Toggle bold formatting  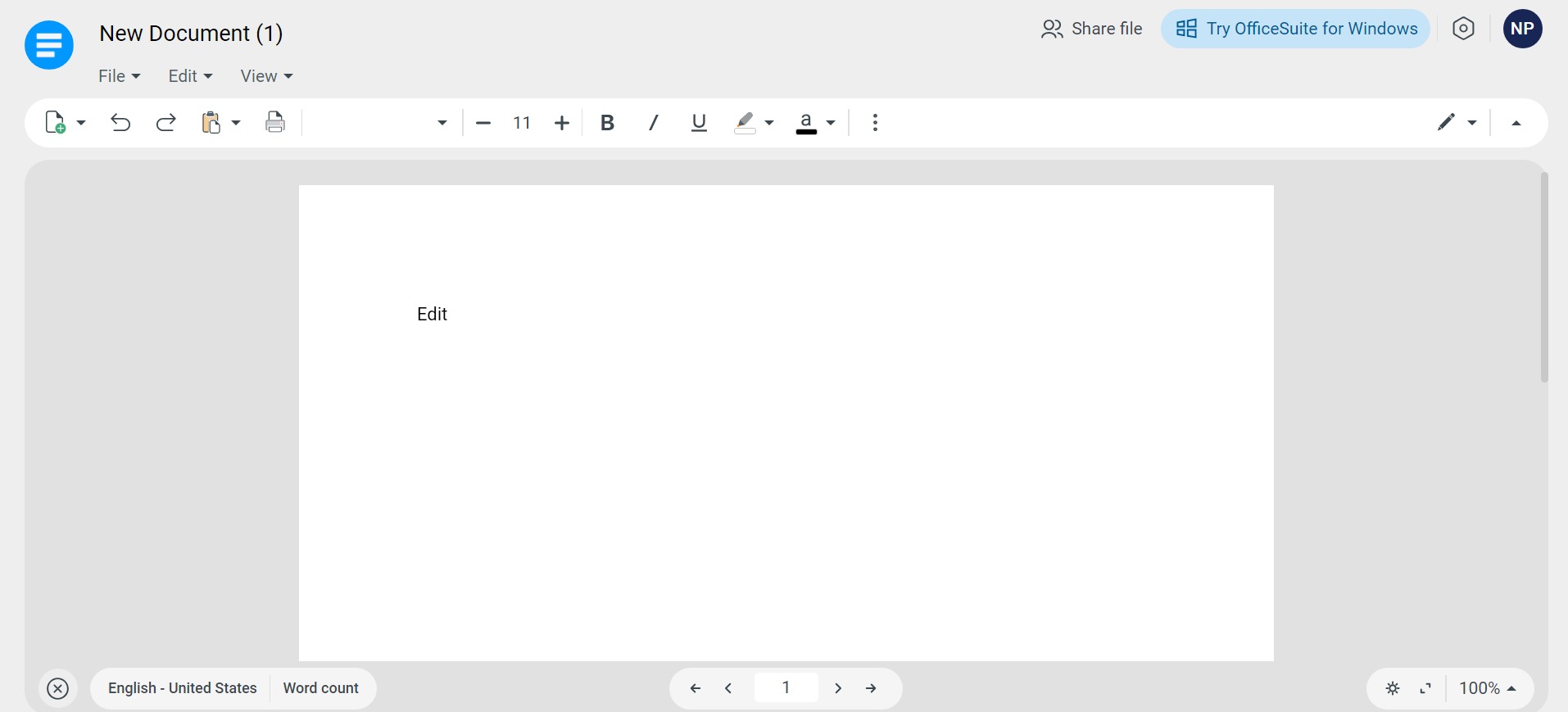(x=607, y=123)
